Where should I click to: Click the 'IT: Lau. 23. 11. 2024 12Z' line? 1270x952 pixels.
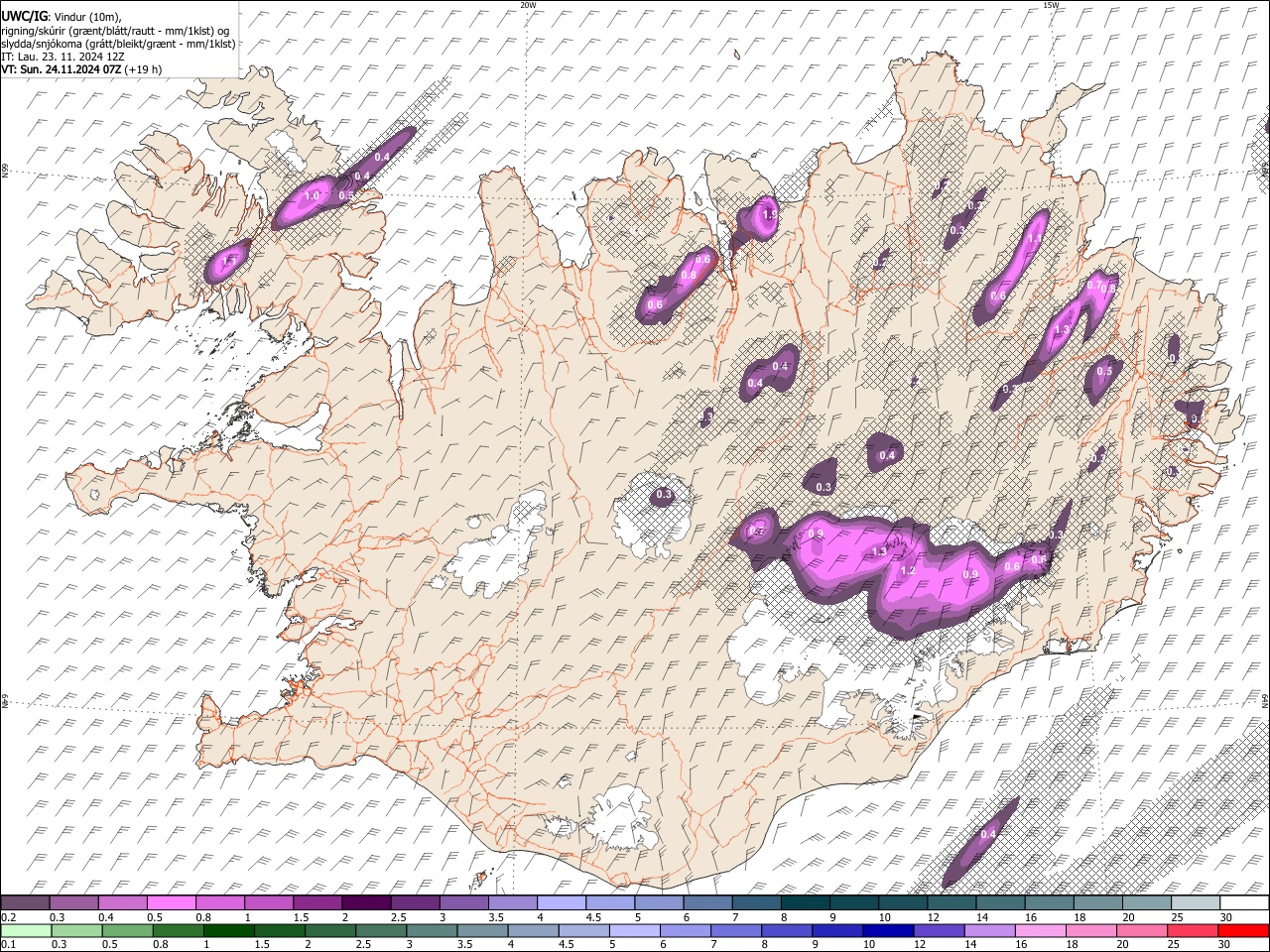(63, 57)
